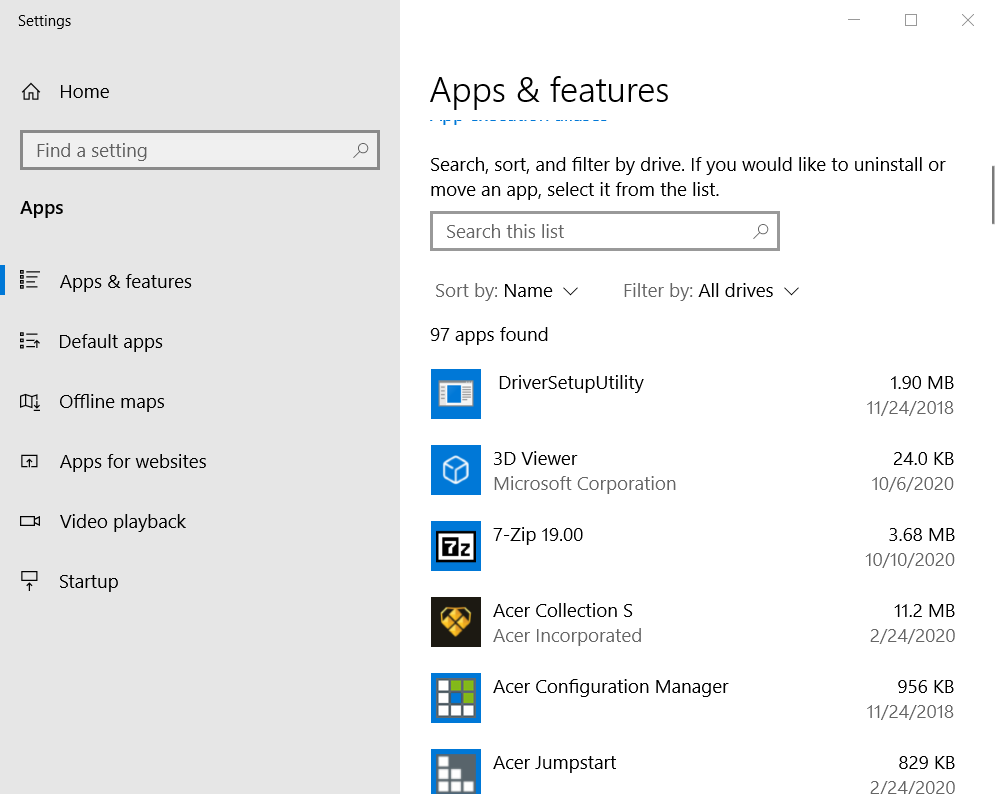Click the Acer Configuration Manager icon

tap(455, 698)
